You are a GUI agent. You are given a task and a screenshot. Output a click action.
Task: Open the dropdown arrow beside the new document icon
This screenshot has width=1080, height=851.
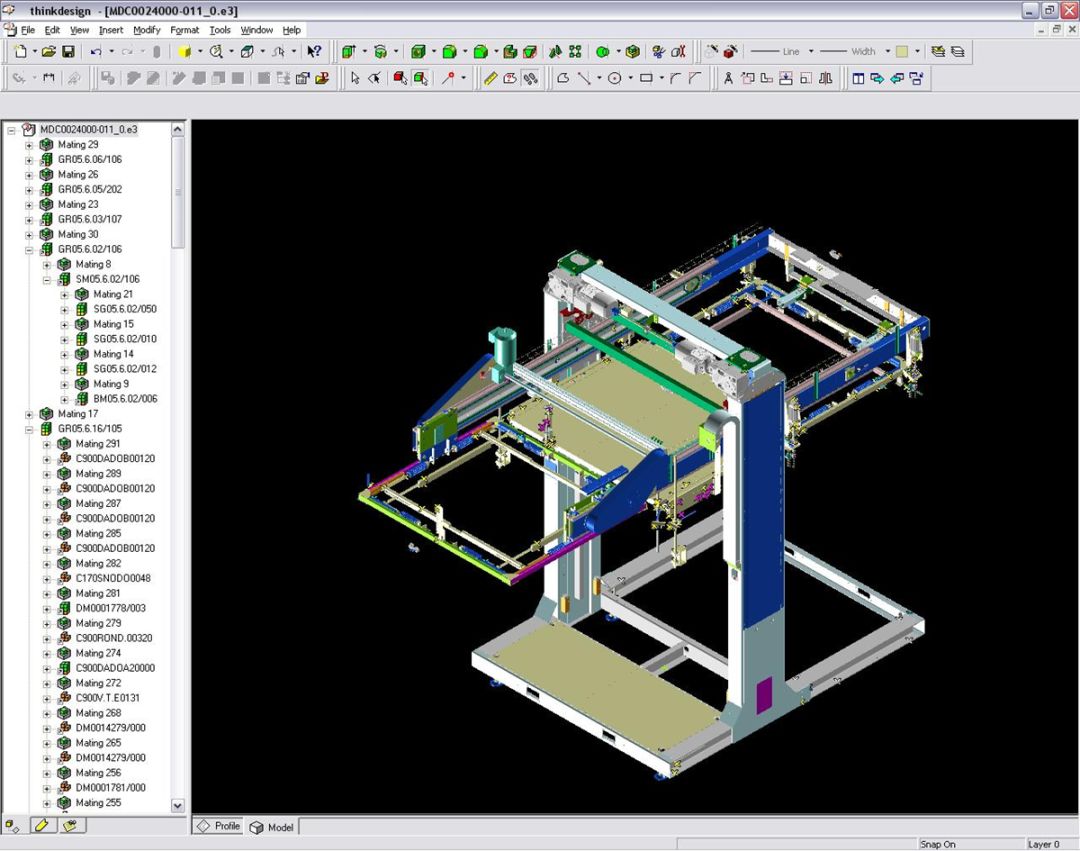pos(34,52)
